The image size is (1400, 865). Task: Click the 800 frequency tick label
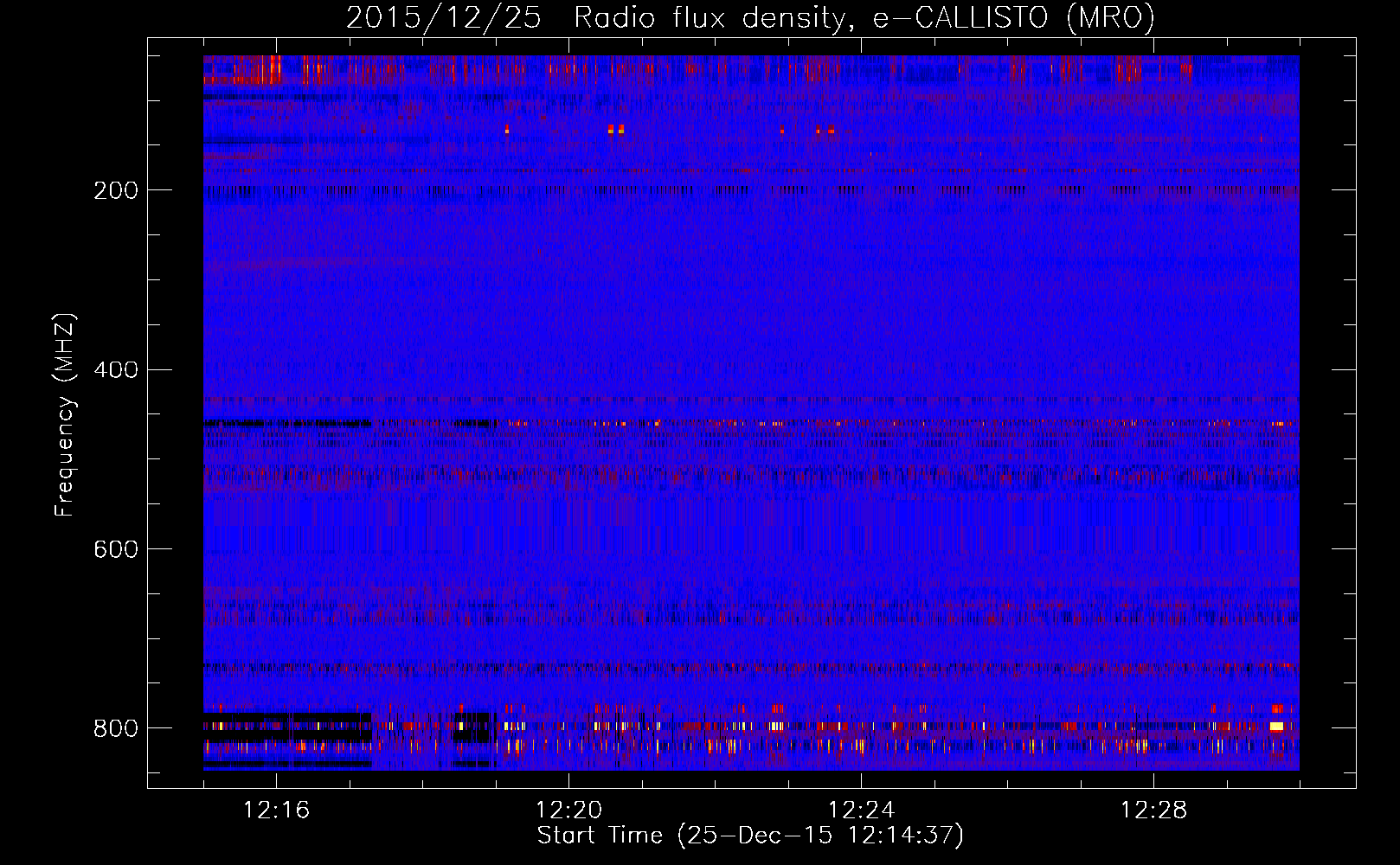point(116,728)
